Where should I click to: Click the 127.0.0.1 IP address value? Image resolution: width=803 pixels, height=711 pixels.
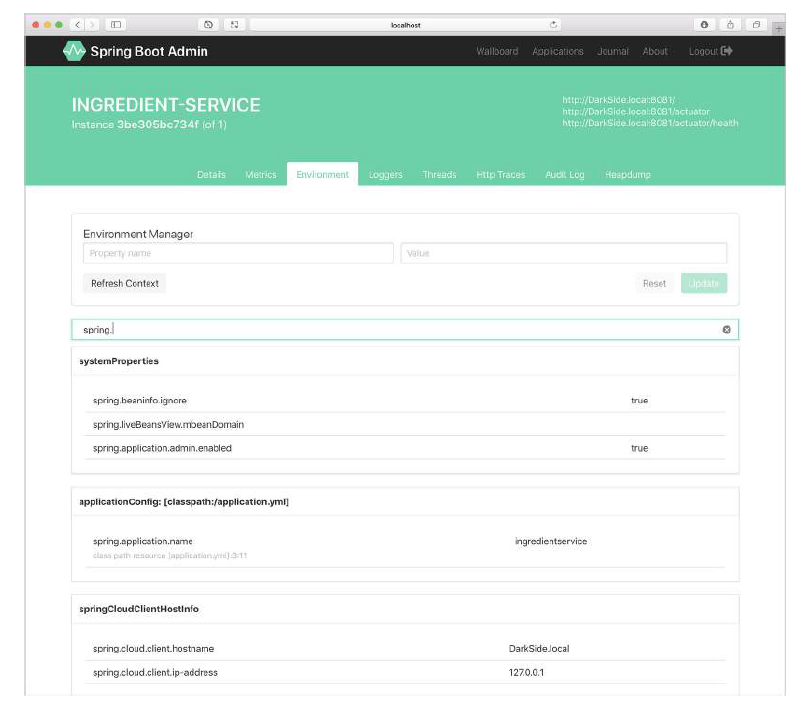tap(526, 672)
